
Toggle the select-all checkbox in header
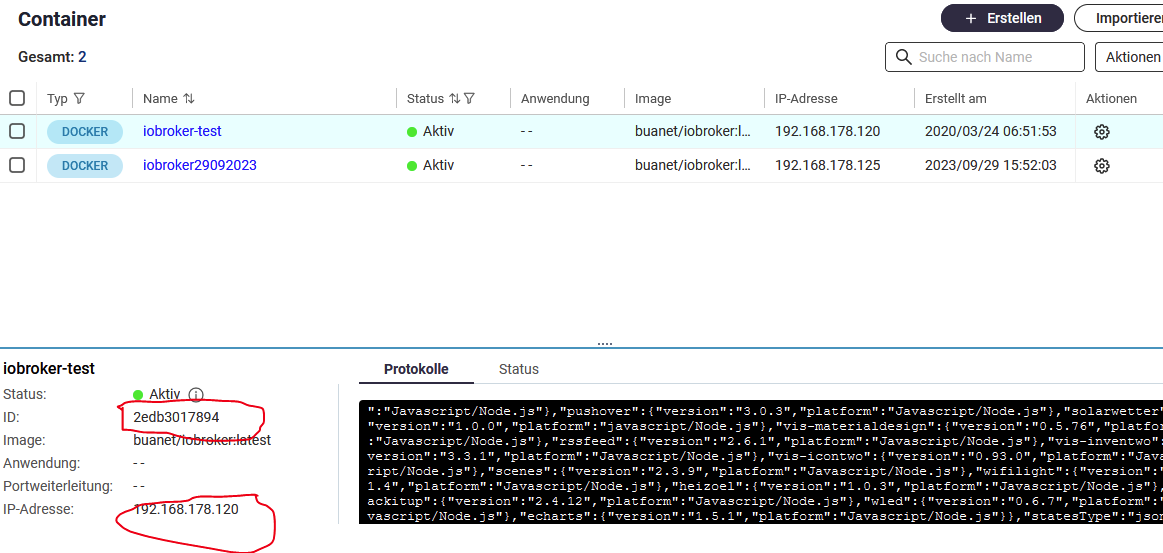pyautogui.click(x=17, y=98)
